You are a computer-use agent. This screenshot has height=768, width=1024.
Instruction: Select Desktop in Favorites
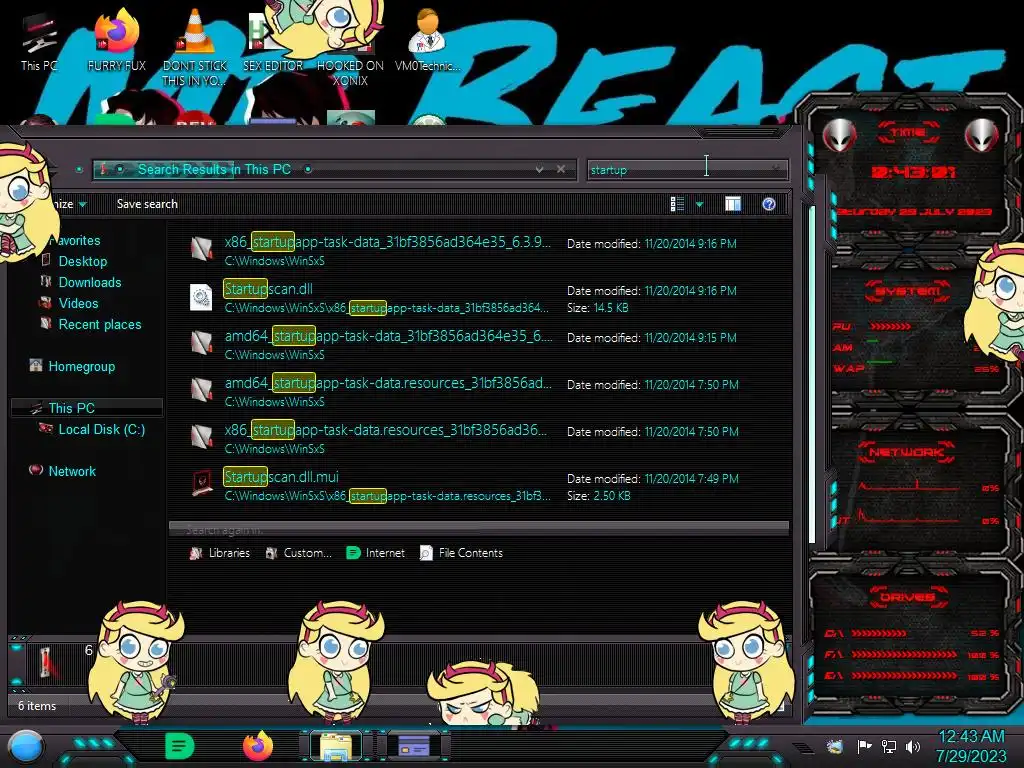coord(83,261)
